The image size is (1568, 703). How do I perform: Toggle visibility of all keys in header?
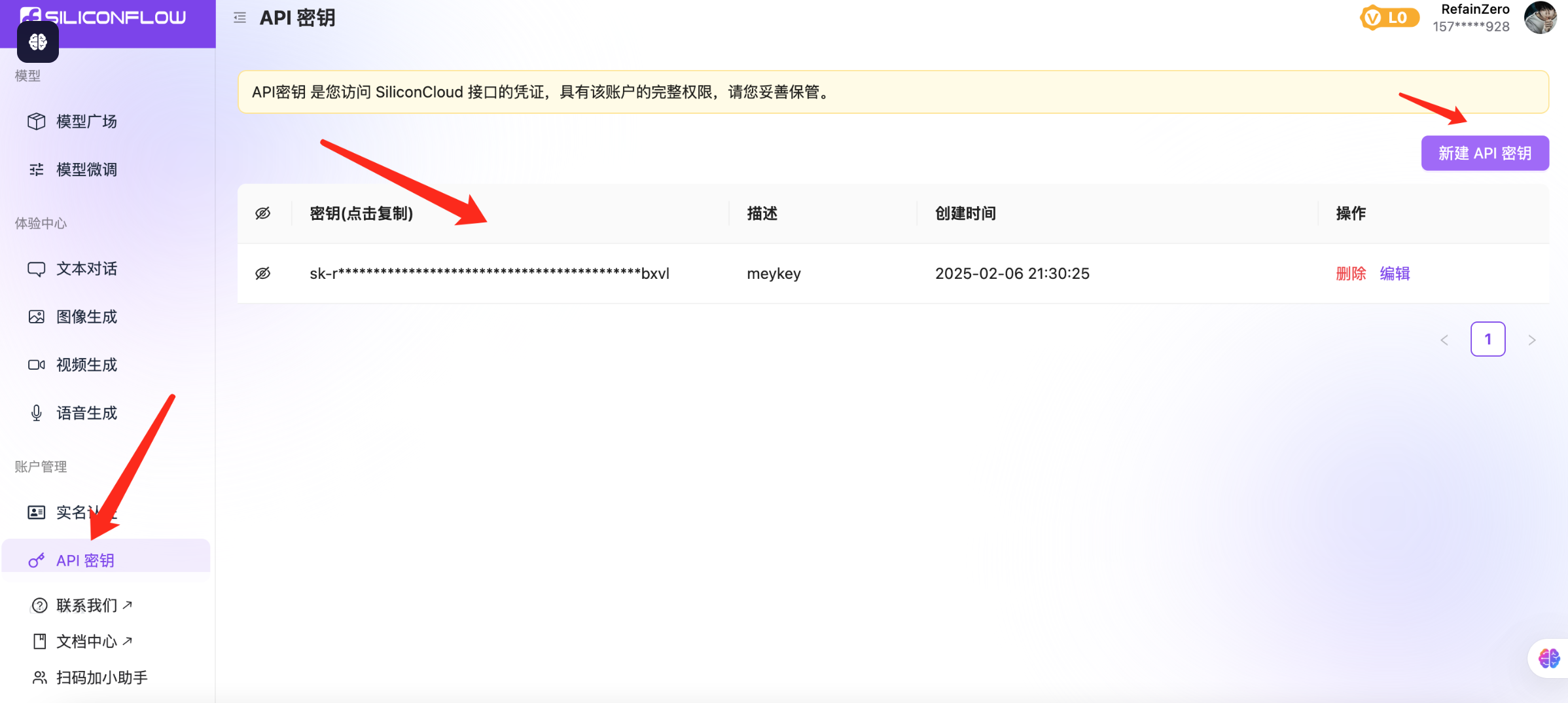(x=263, y=213)
